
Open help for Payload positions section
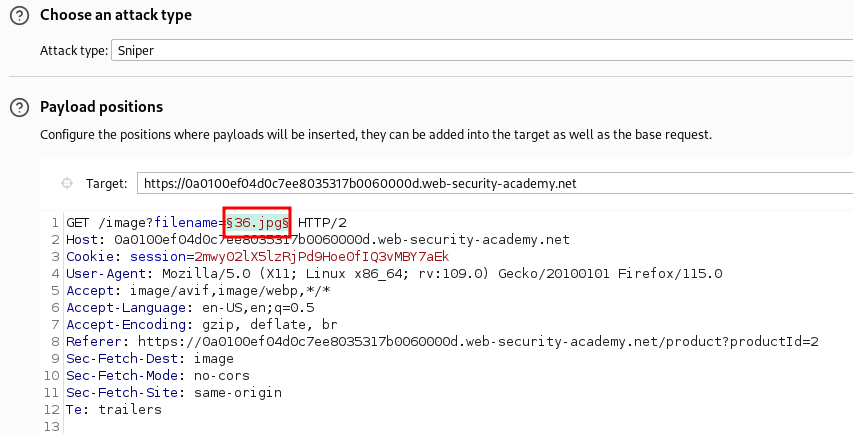pyautogui.click(x=20, y=107)
